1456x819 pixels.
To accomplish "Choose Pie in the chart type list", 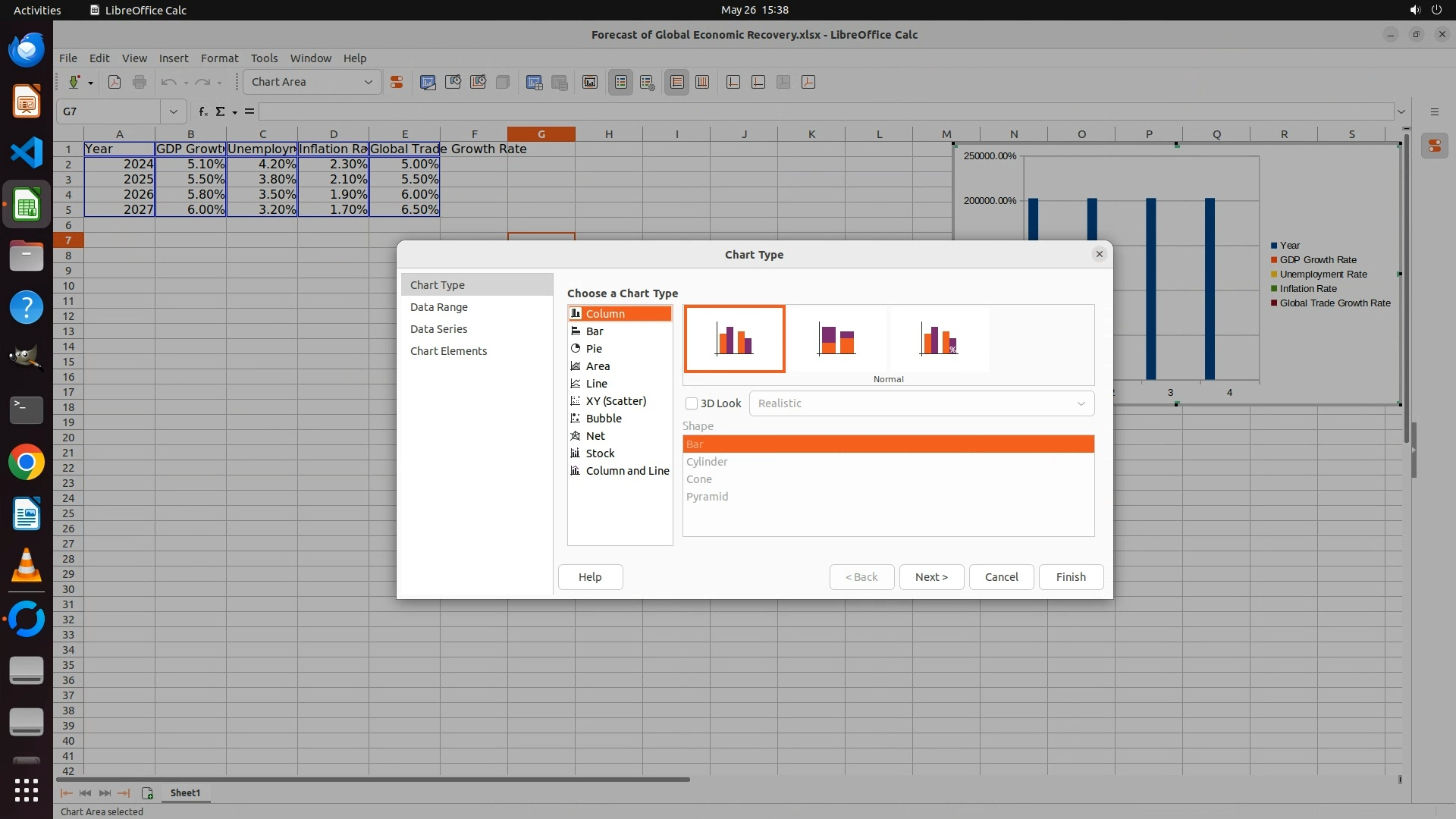I will [x=594, y=349].
